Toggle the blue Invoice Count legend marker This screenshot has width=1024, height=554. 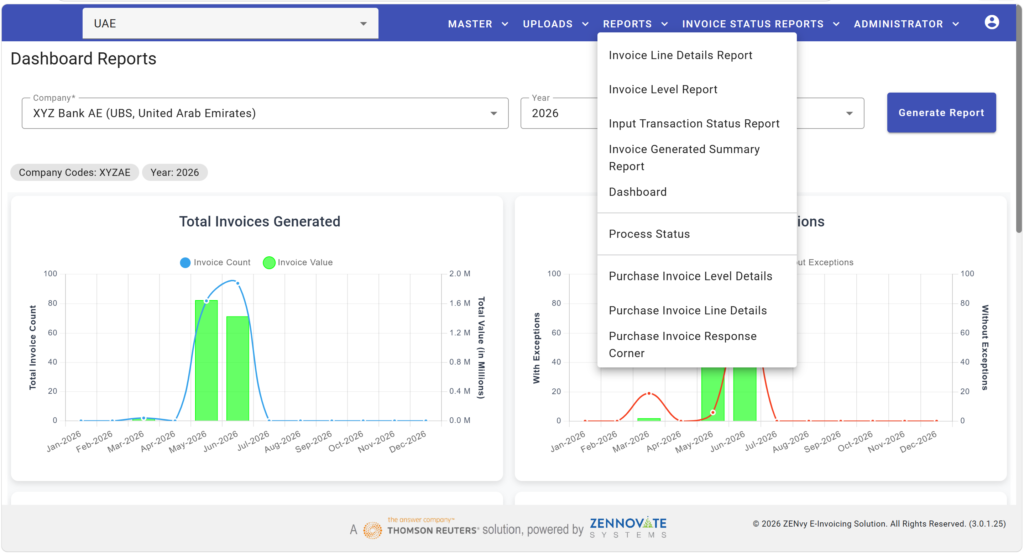coord(185,263)
